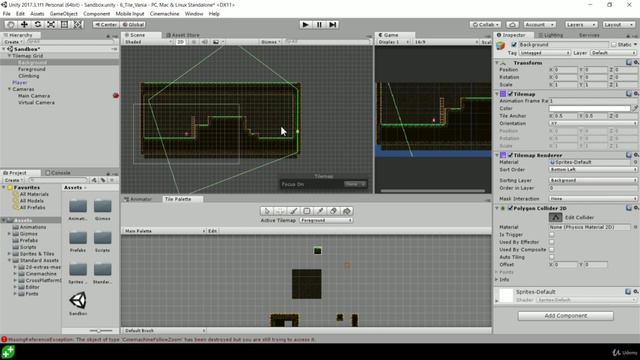Select the Scale tool
The width and height of the screenshot is (640, 360).
pyautogui.click(x=51, y=24)
